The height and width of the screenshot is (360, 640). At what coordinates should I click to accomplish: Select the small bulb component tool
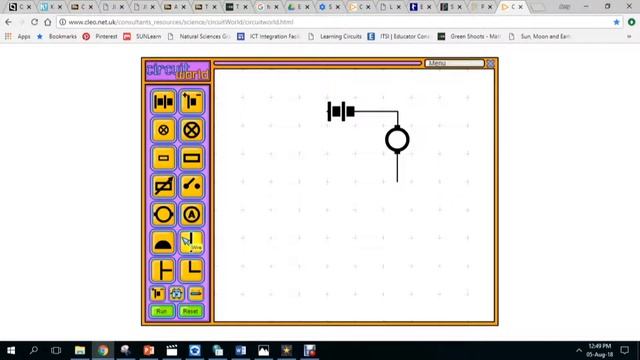(163, 130)
